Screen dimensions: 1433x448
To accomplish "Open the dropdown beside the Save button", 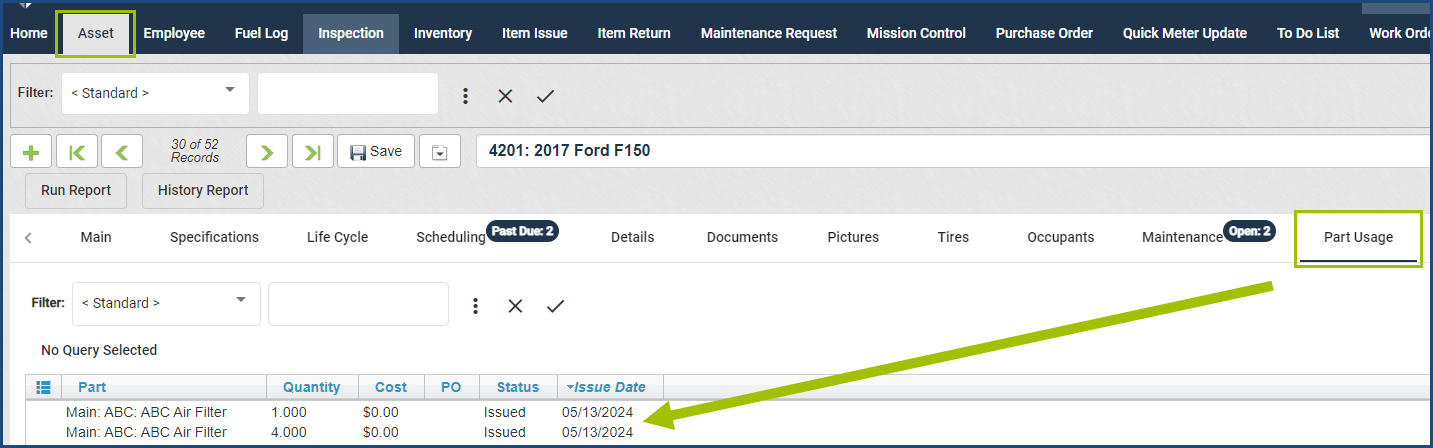I will click(440, 152).
